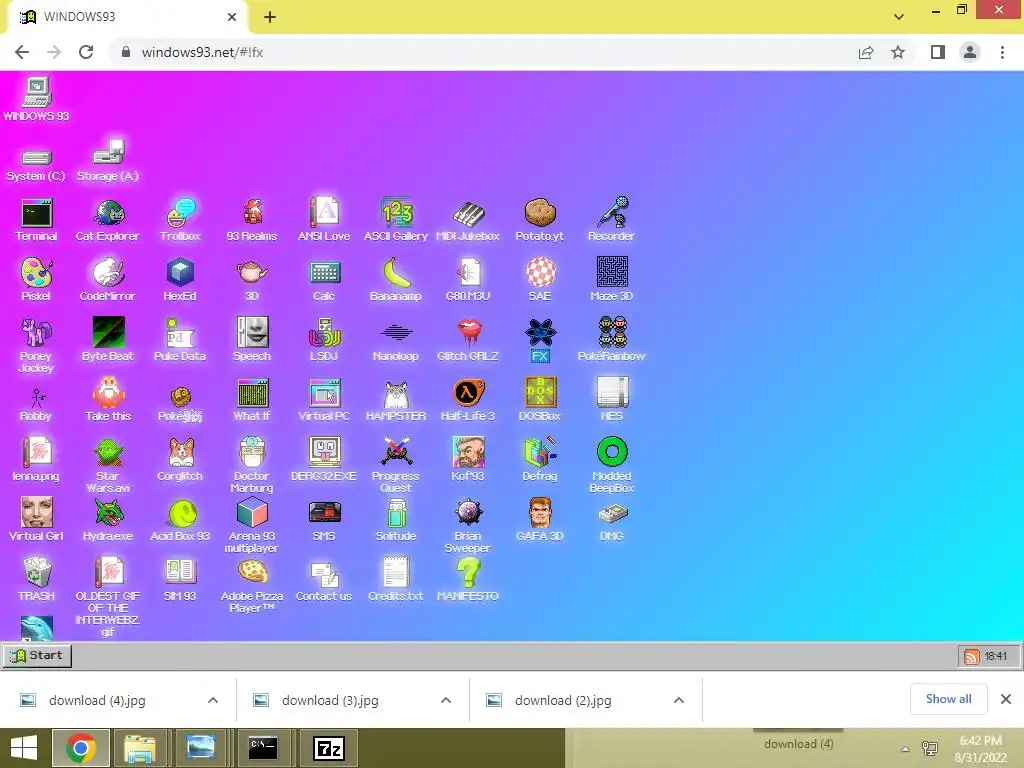The image size is (1024, 768).
Task: Open GAFA 3D icon
Action: (540, 520)
